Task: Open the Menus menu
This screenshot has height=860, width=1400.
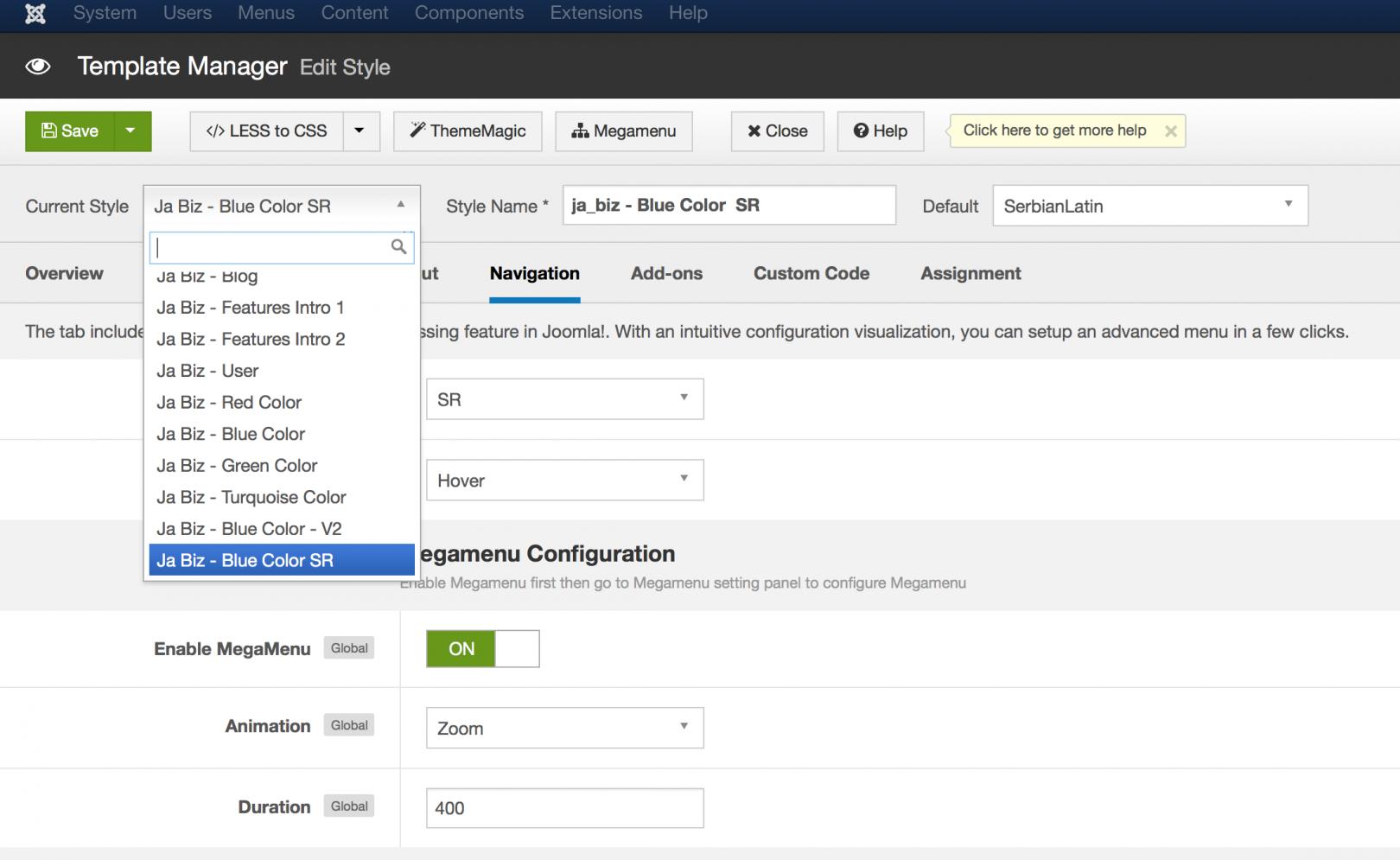Action: coord(266,13)
